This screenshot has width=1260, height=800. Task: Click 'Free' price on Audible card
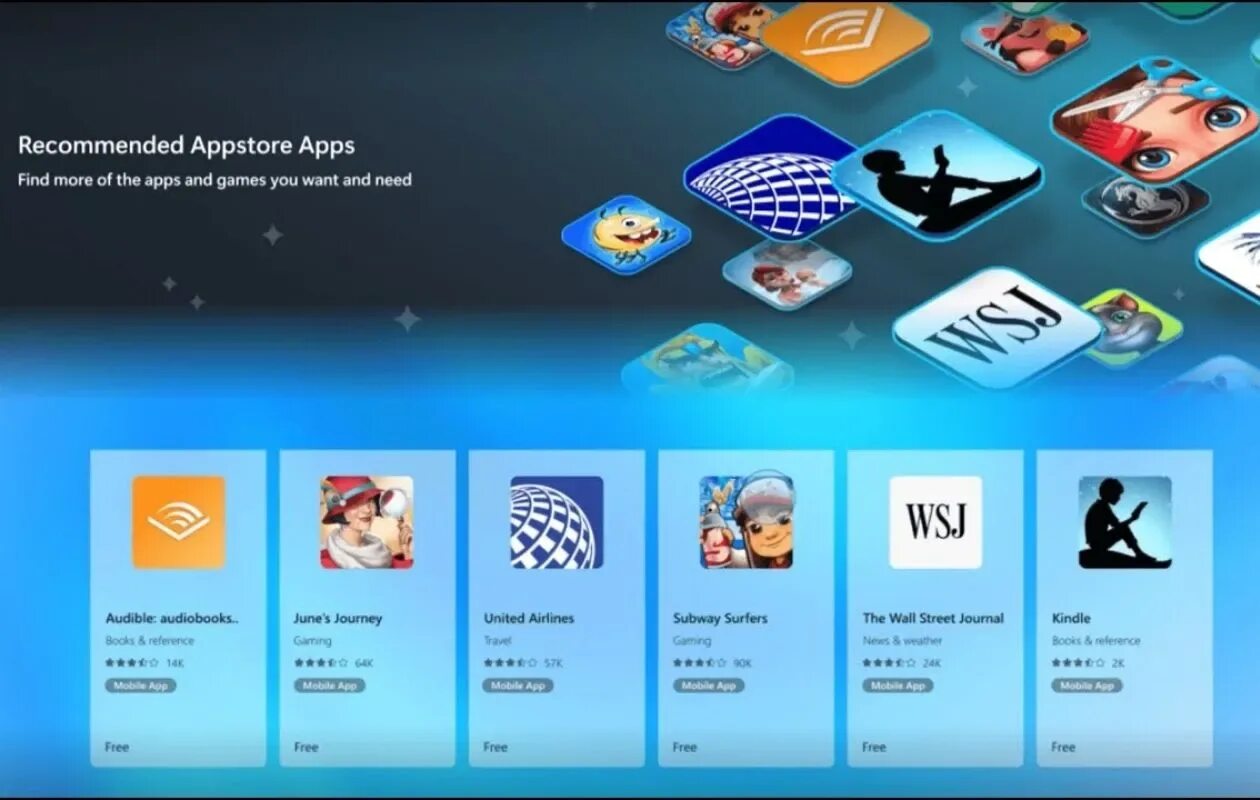[117, 747]
